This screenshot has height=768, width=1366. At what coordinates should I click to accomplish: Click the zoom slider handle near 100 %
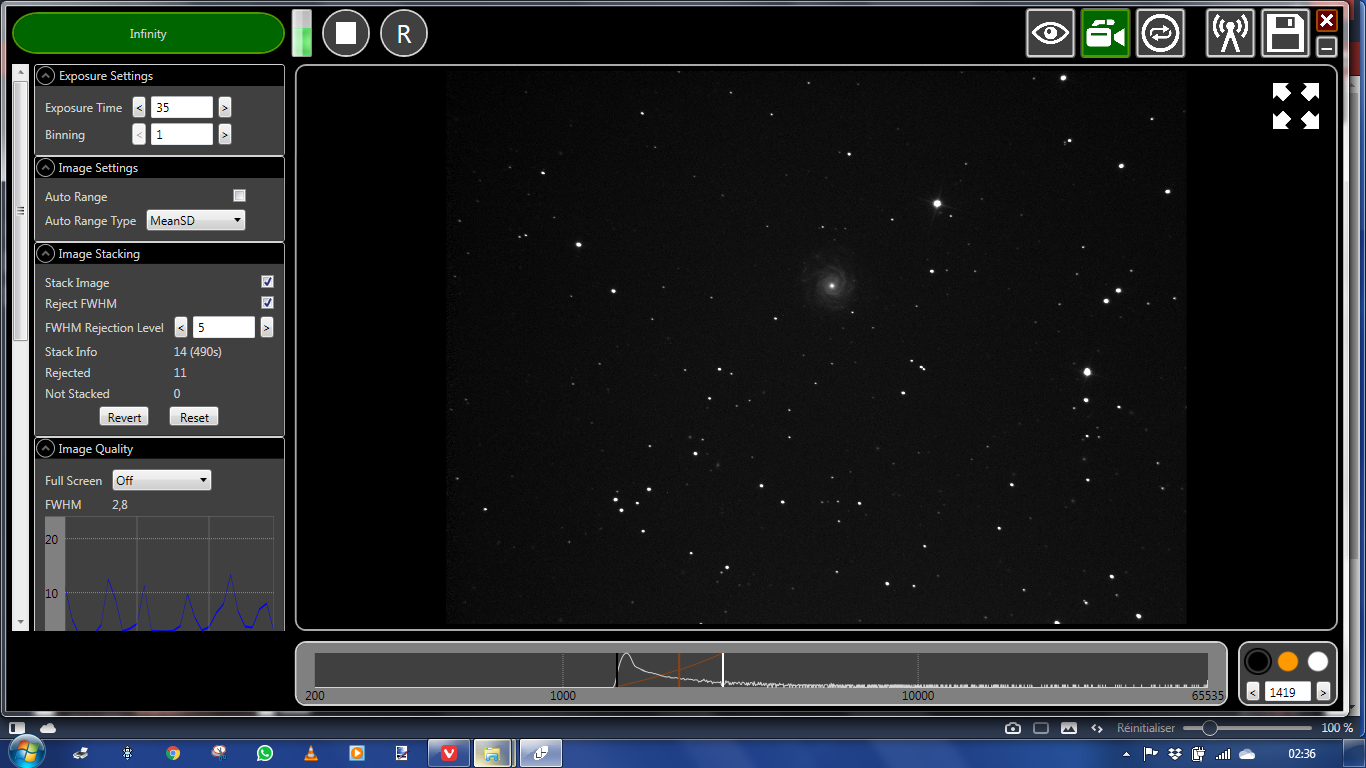(1209, 728)
